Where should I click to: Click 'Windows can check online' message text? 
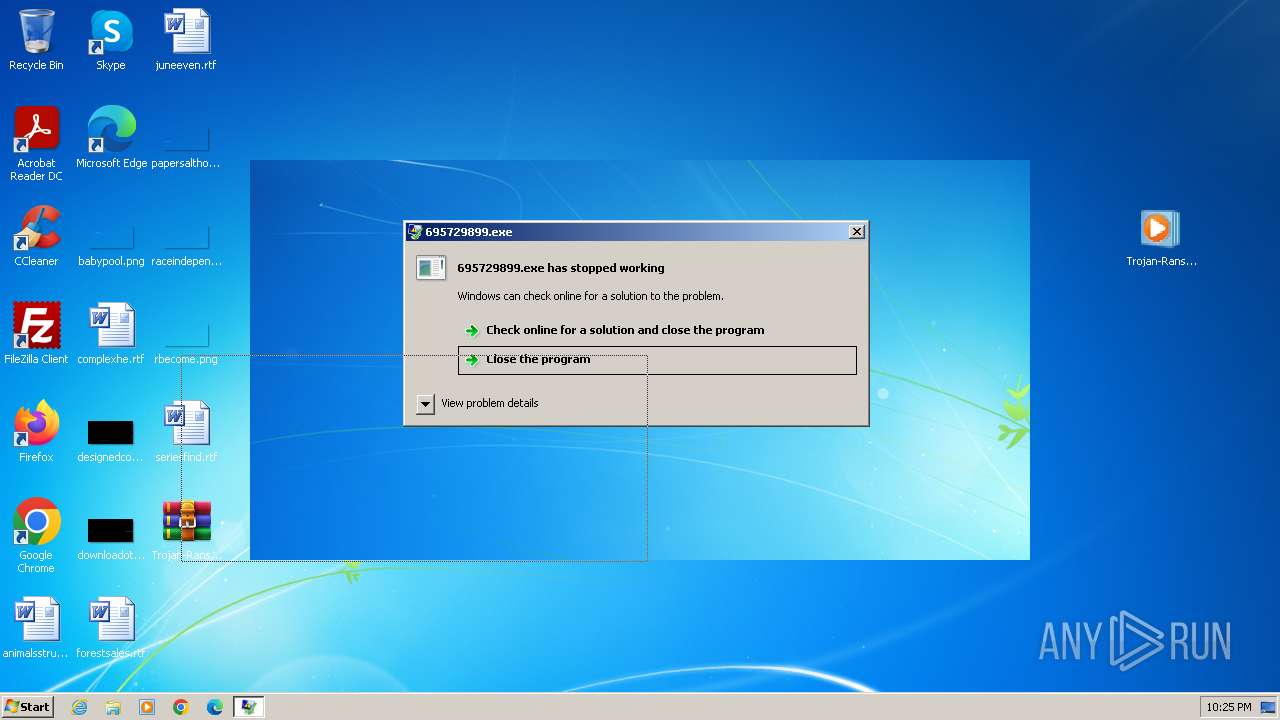[590, 296]
